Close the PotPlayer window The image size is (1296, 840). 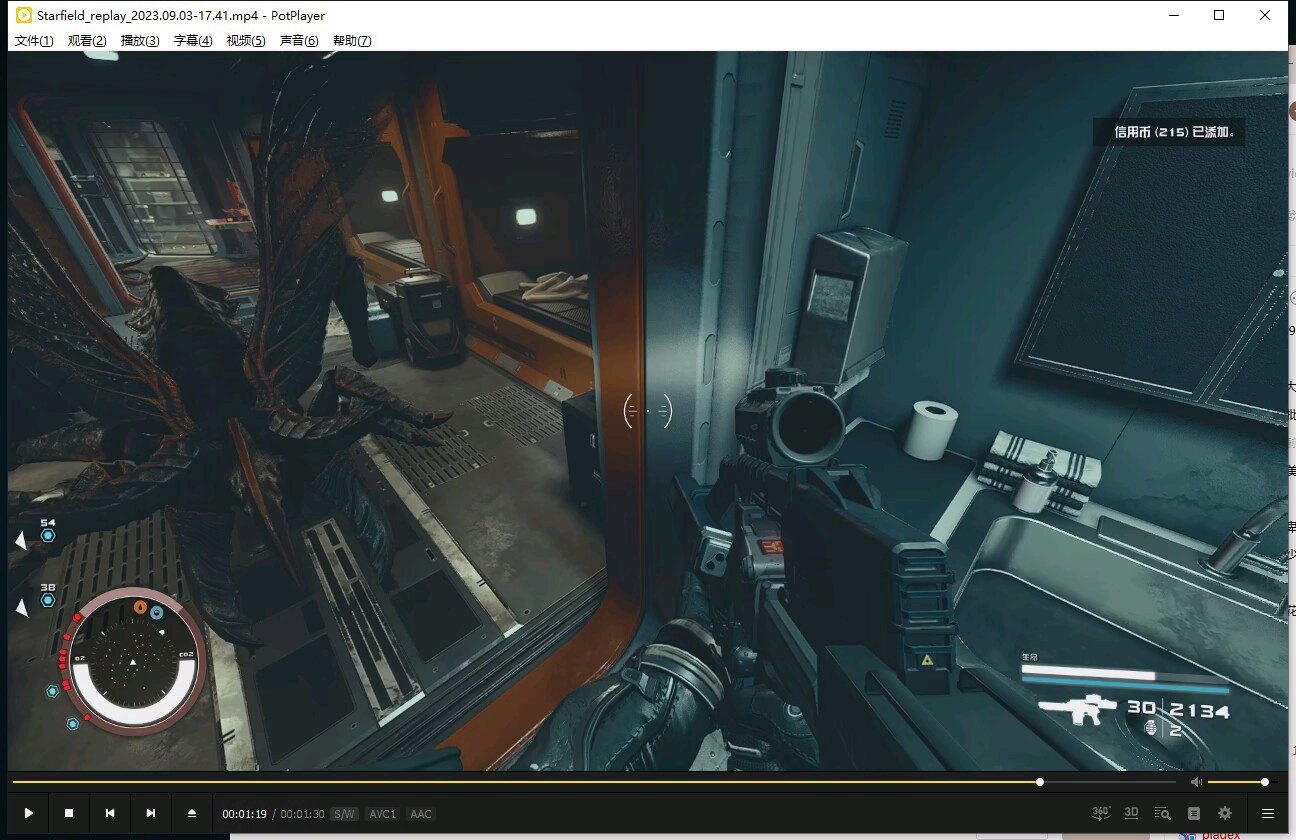(x=1266, y=15)
